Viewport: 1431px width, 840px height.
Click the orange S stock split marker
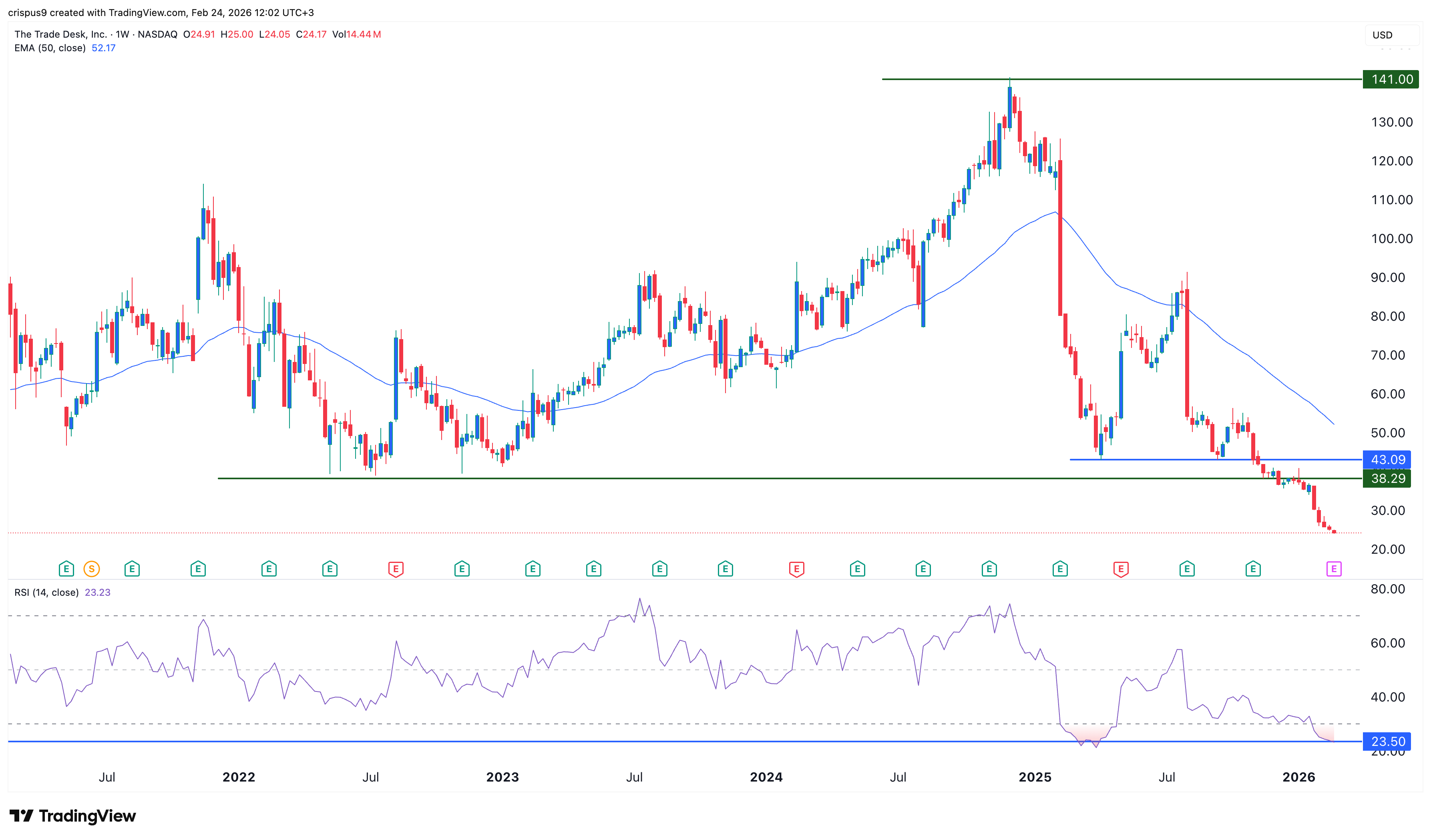(91, 569)
